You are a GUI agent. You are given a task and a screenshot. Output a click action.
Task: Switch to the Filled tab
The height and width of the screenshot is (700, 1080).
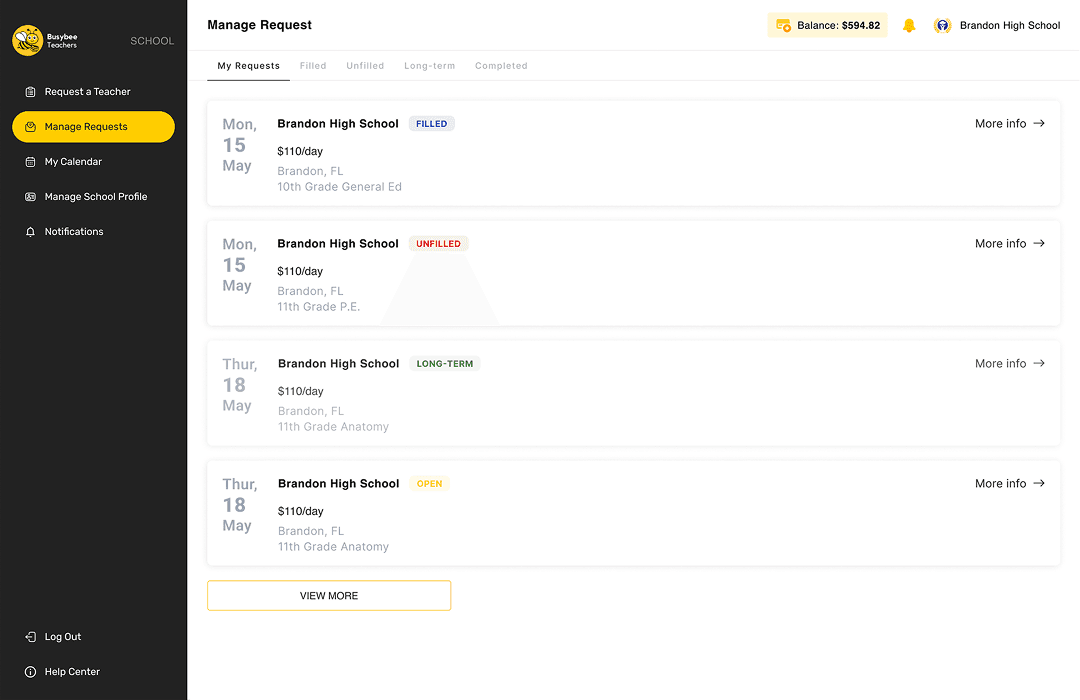click(312, 65)
